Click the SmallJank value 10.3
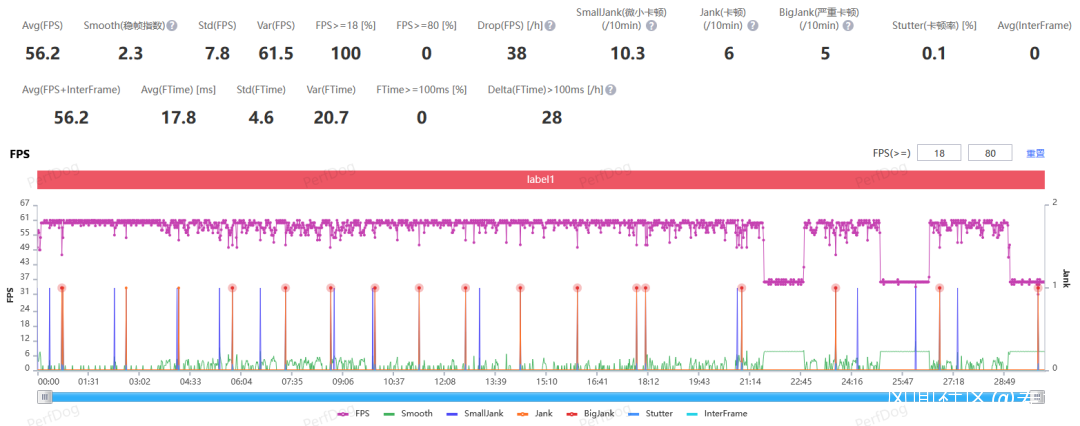Viewport: 1080px width, 426px height. pos(627,54)
